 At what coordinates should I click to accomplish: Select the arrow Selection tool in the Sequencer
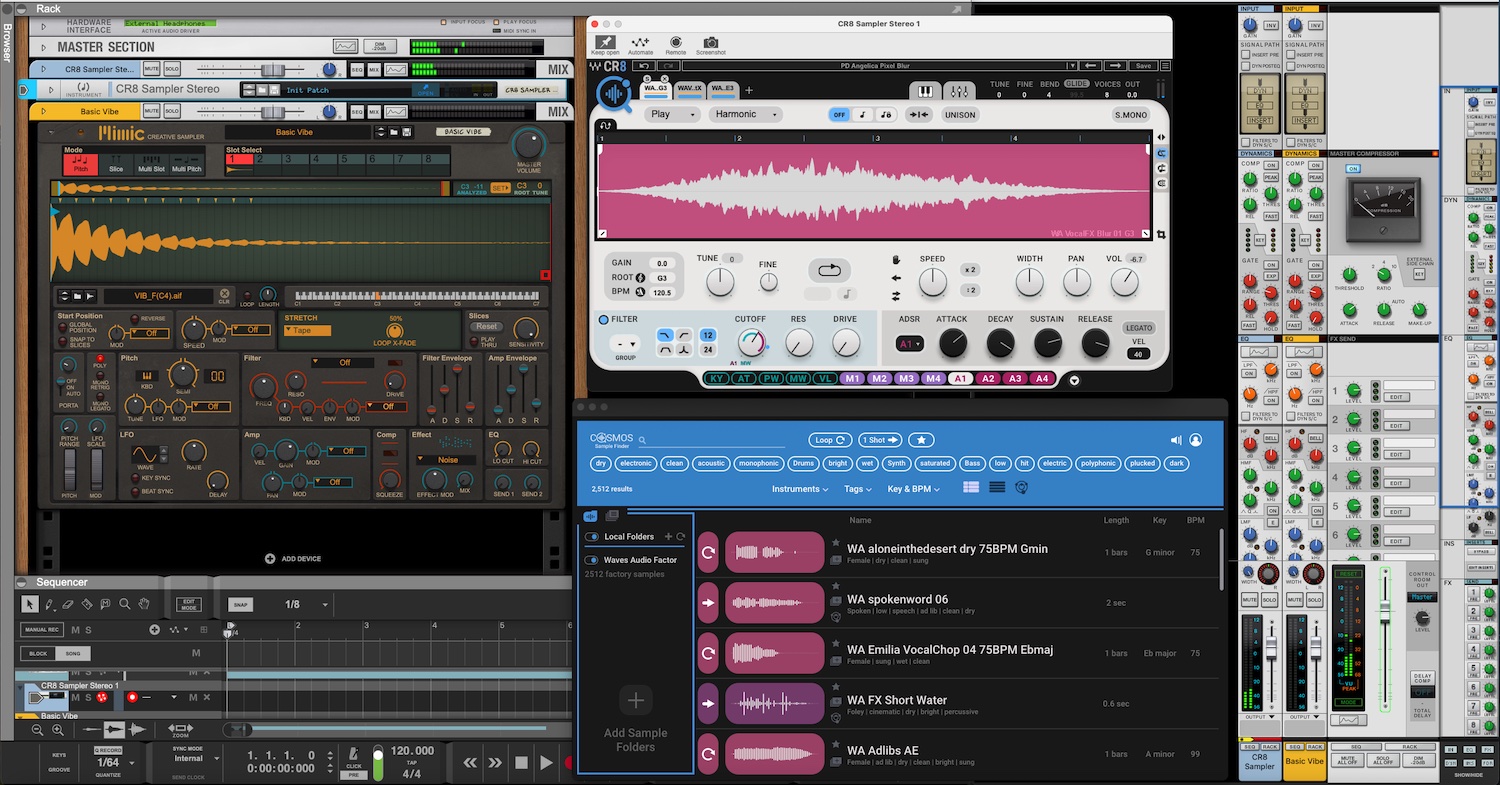pos(30,604)
